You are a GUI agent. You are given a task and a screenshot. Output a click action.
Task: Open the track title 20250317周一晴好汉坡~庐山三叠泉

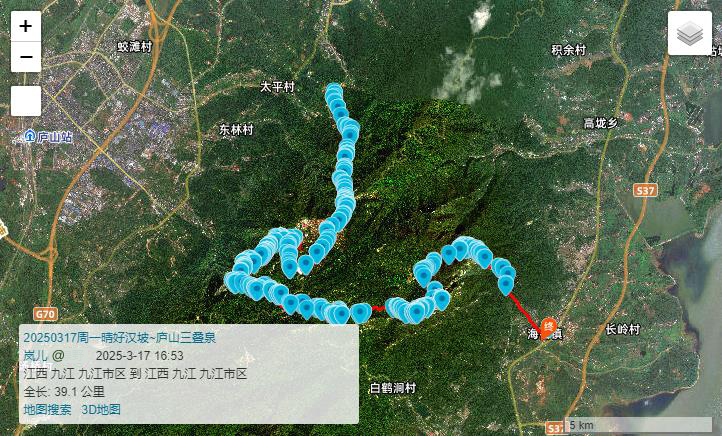(x=120, y=338)
